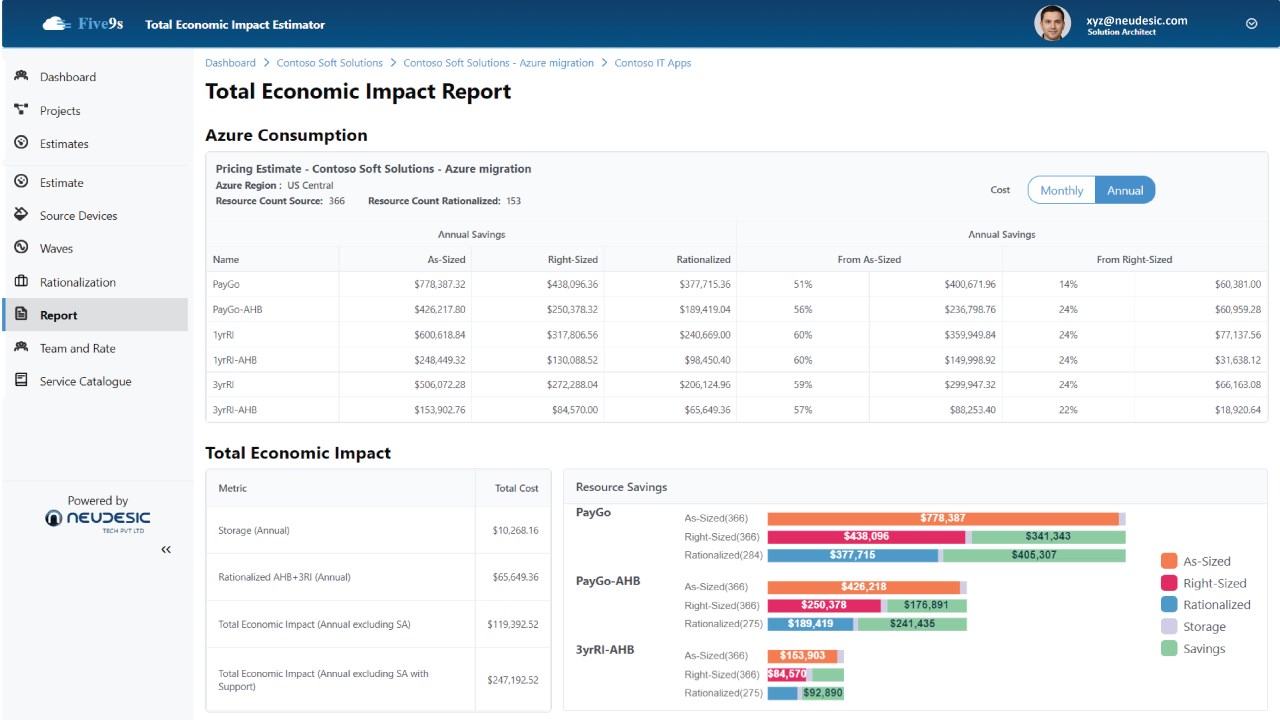Viewport: 1280px width, 720px height.
Task: Click the 1yrRI-AHB row name cell
Action: (x=272, y=360)
